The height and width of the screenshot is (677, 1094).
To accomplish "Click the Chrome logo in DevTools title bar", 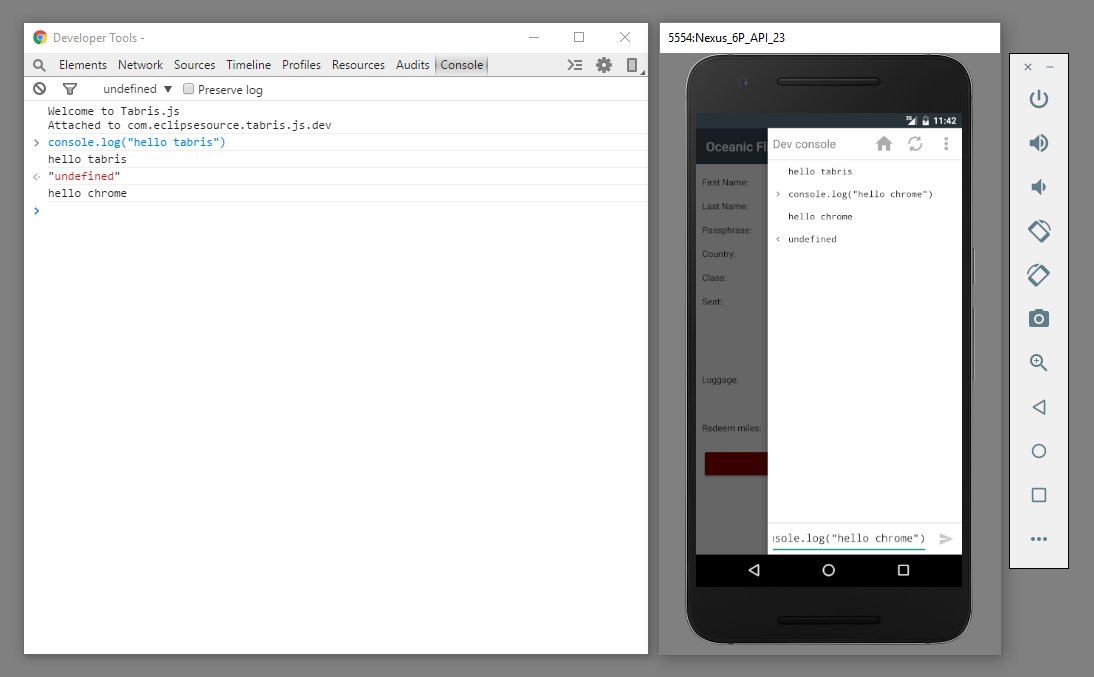I will point(40,38).
